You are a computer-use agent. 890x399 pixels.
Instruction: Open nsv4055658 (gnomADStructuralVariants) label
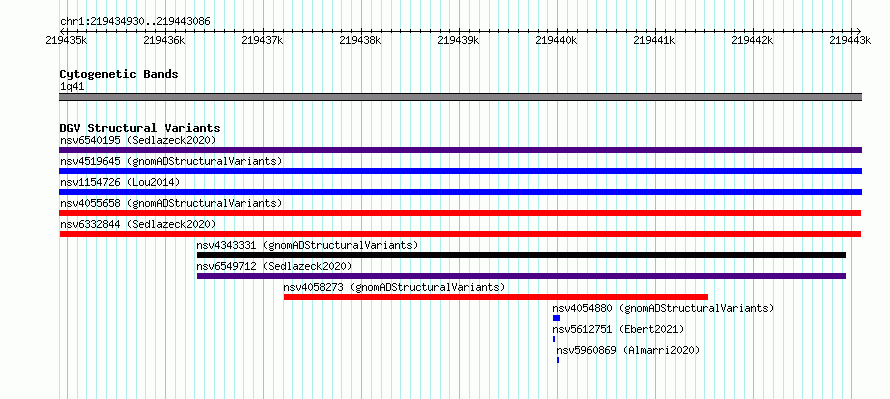coord(171,203)
